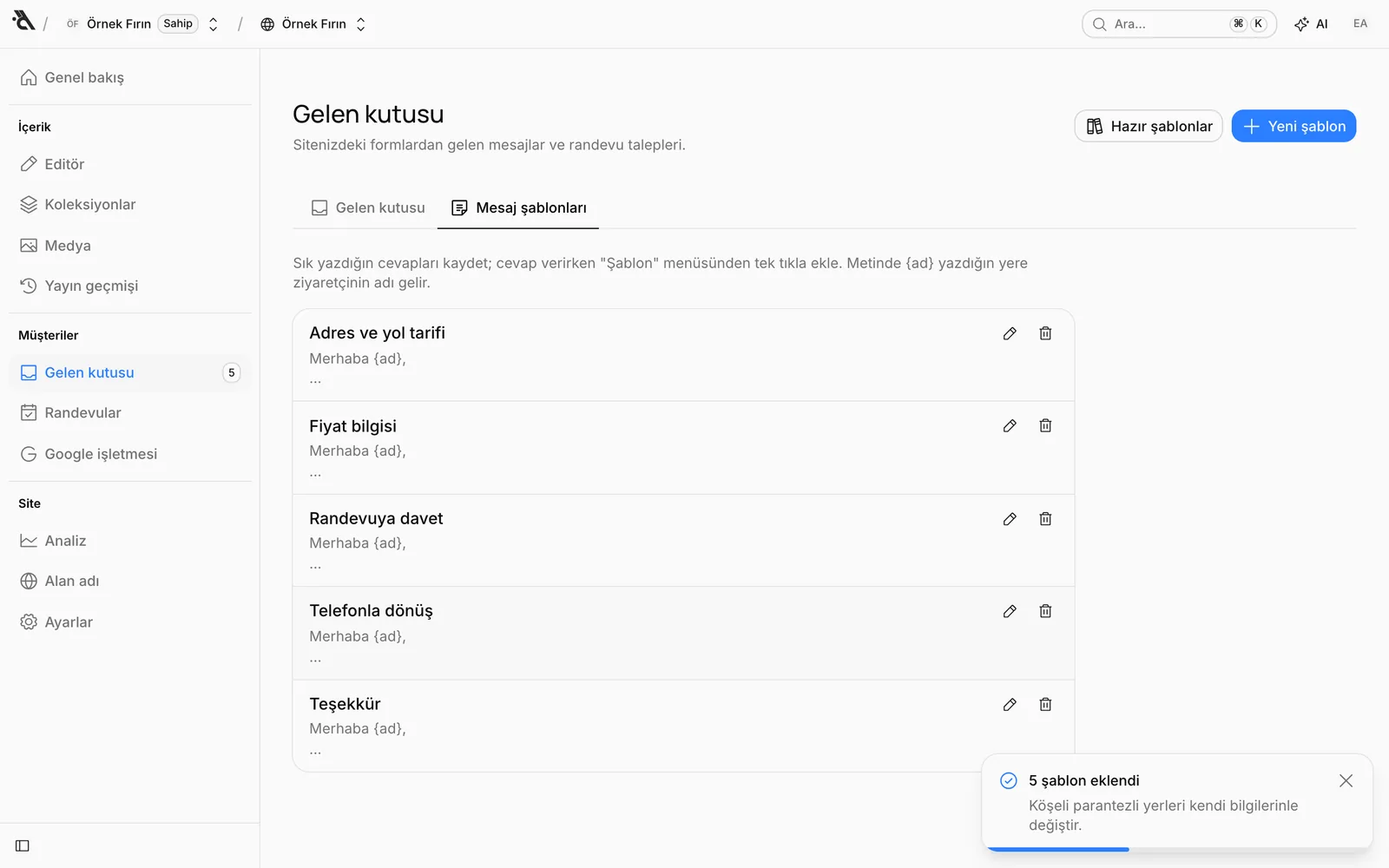Click the Telefonla dönüş title

(371, 611)
